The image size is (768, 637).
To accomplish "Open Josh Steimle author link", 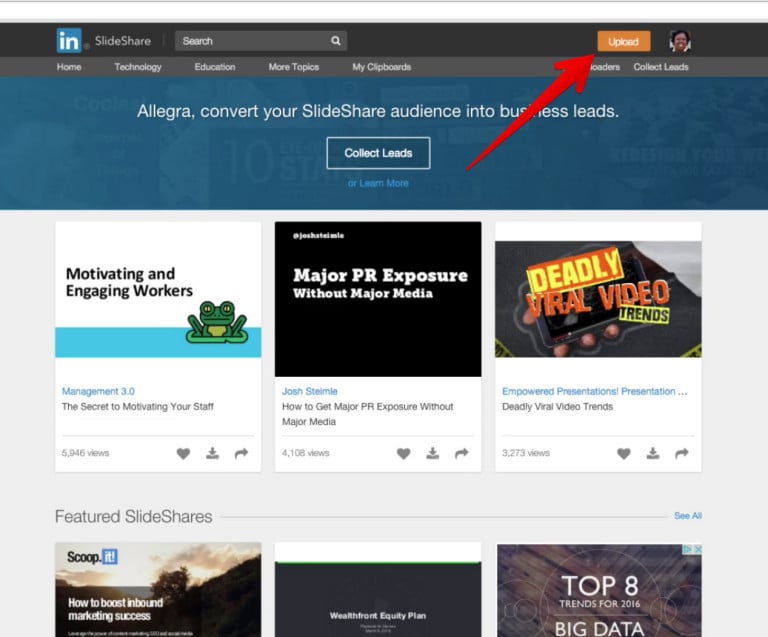I will click(310, 391).
